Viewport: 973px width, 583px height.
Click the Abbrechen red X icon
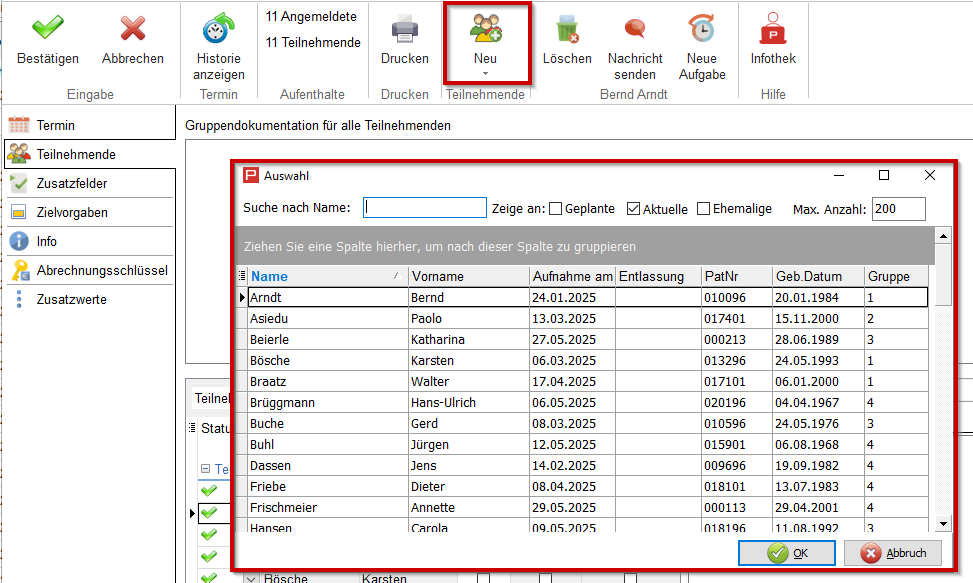pos(132,30)
